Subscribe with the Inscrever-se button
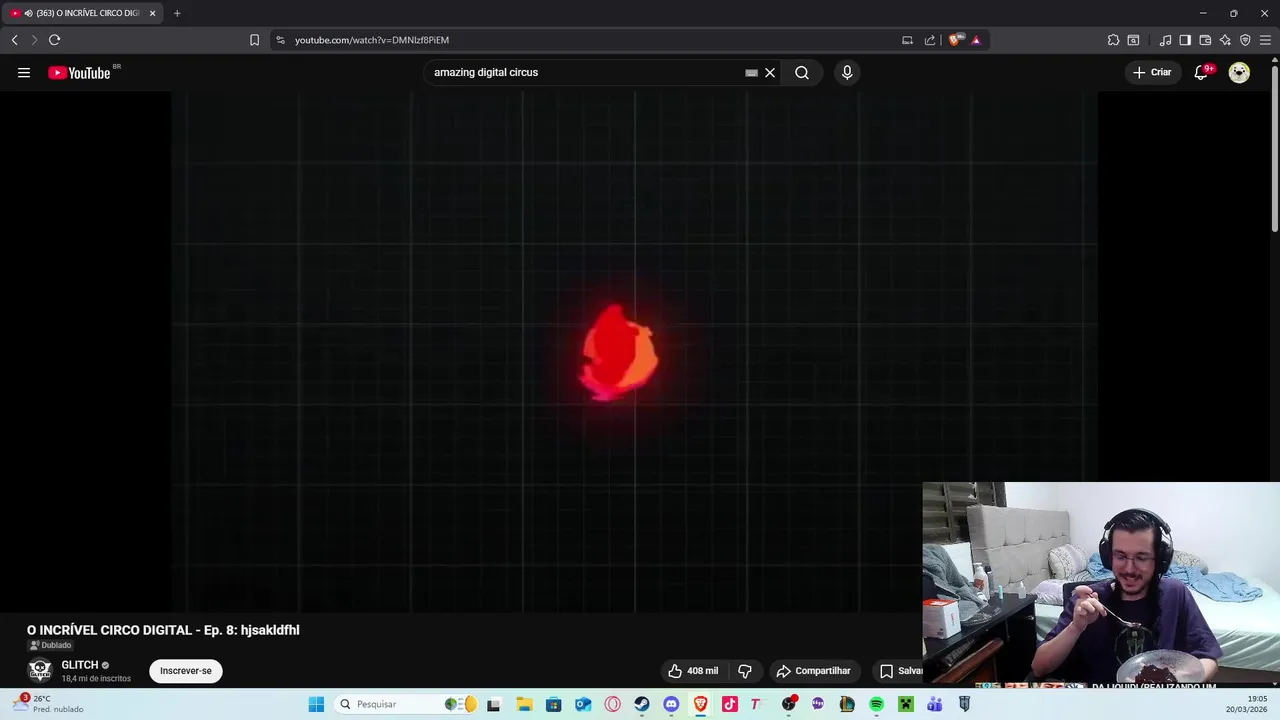This screenshot has height=720, width=1280. [x=186, y=671]
